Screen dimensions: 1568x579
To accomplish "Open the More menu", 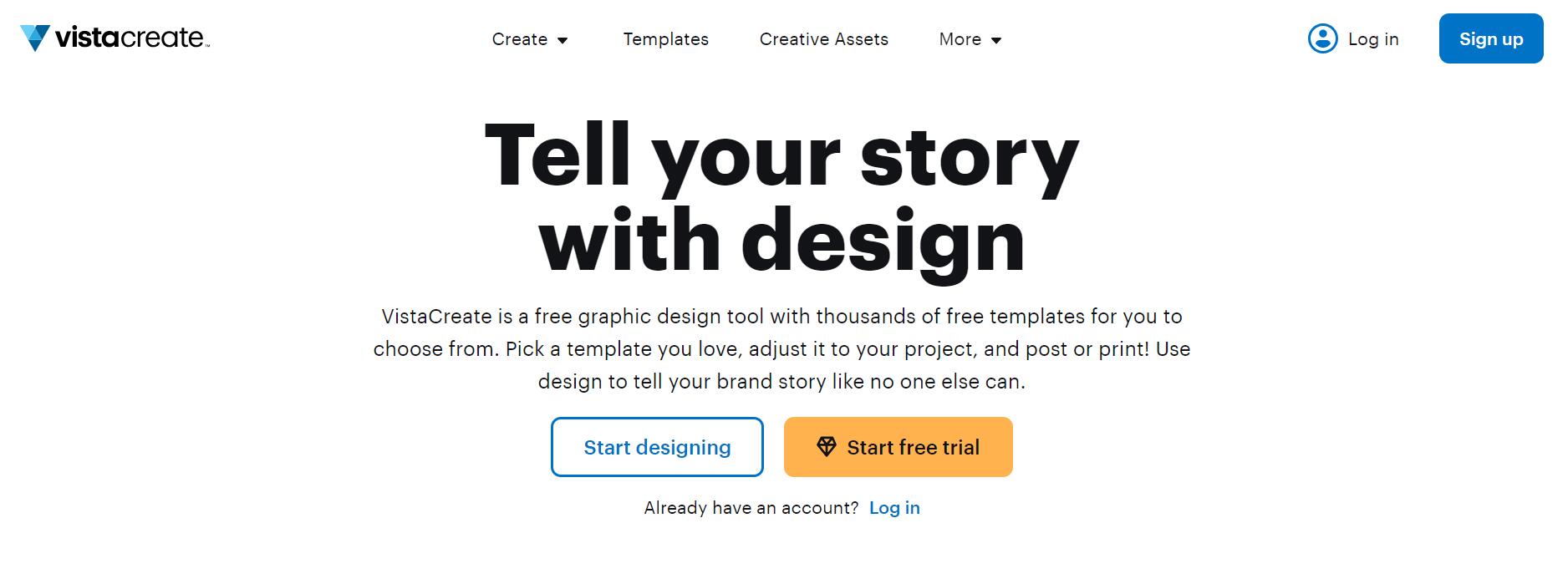I will coord(960,39).
